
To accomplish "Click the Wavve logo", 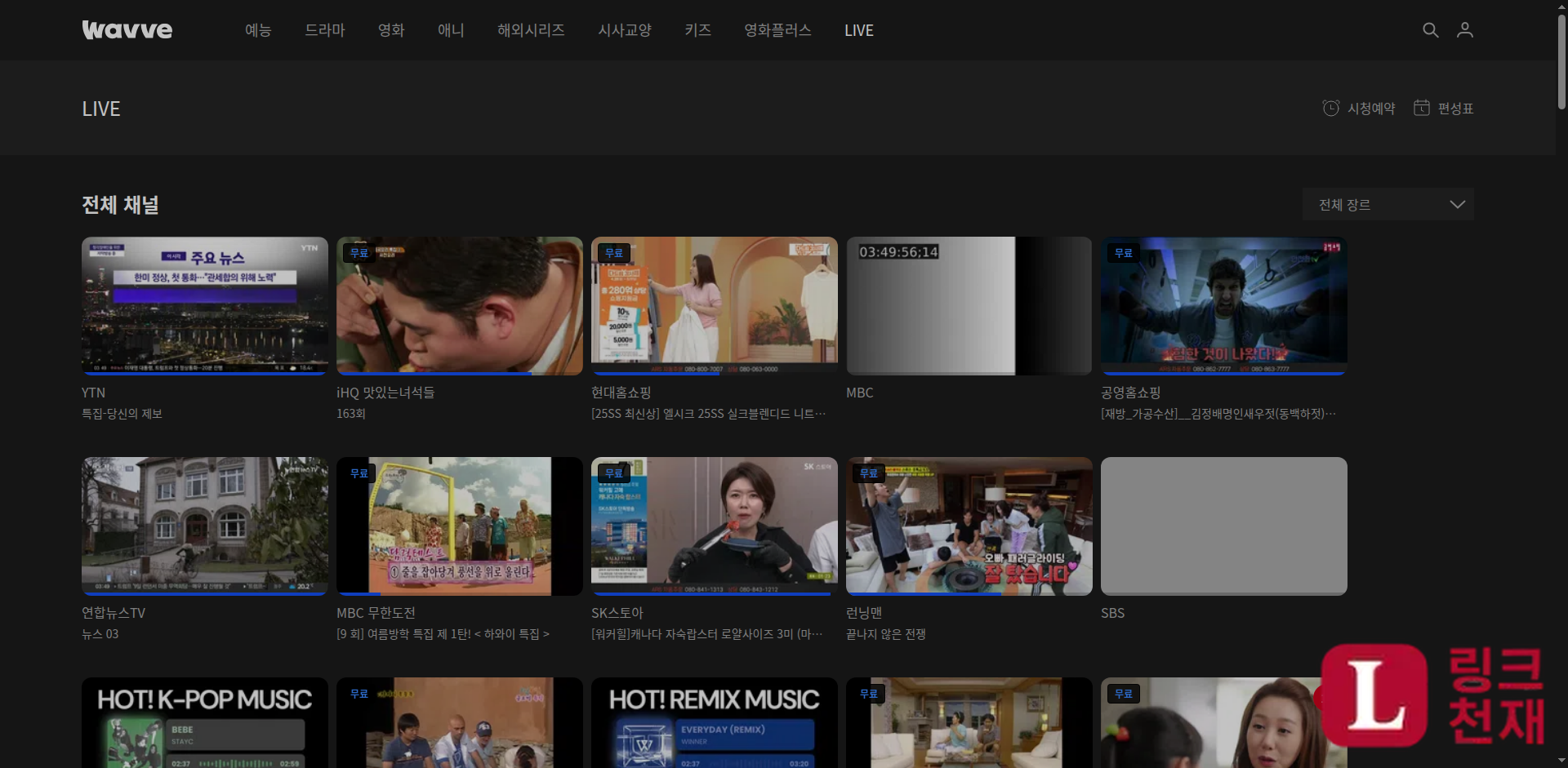I will click(x=127, y=30).
